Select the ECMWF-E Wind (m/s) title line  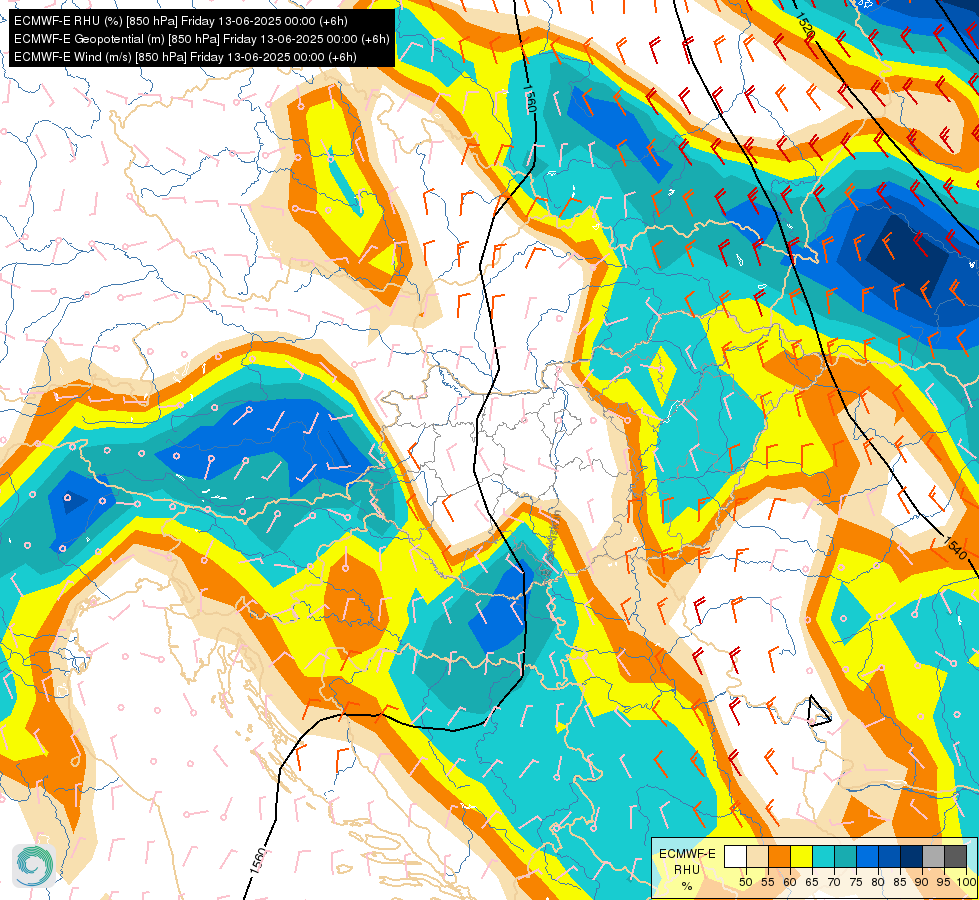tap(185, 57)
